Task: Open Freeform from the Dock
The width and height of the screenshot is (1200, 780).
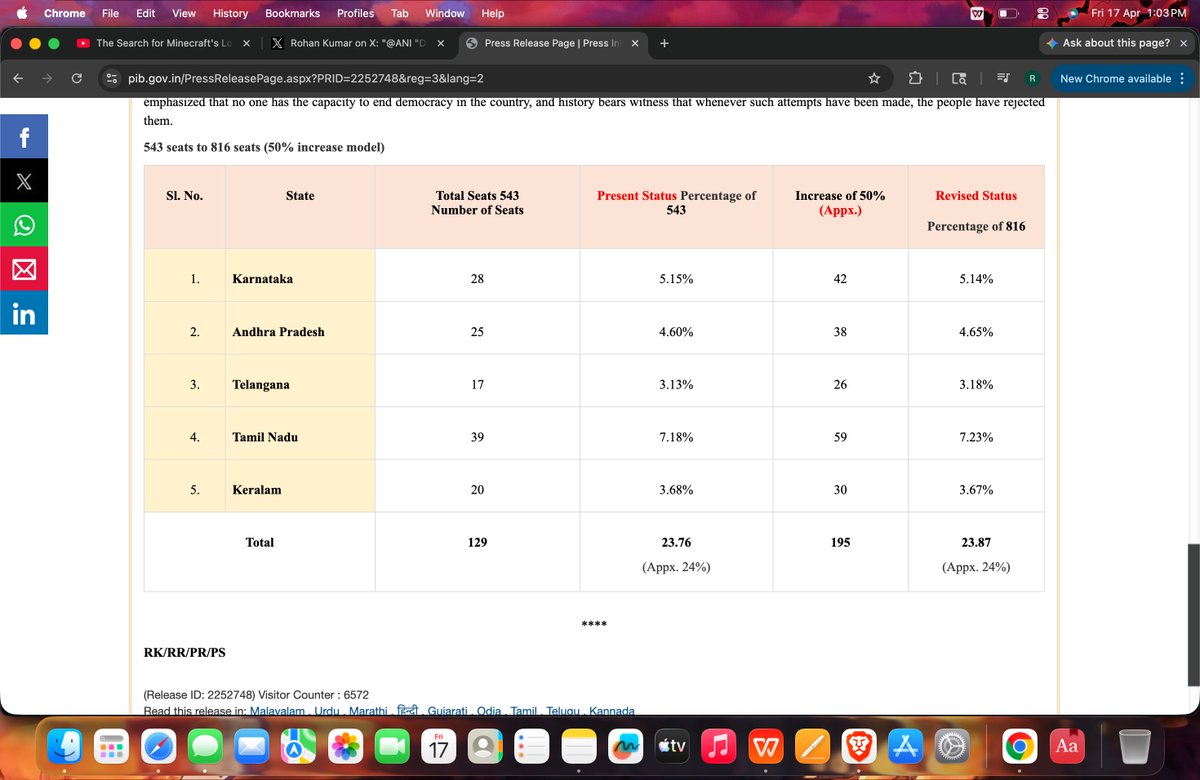Action: 625,746
